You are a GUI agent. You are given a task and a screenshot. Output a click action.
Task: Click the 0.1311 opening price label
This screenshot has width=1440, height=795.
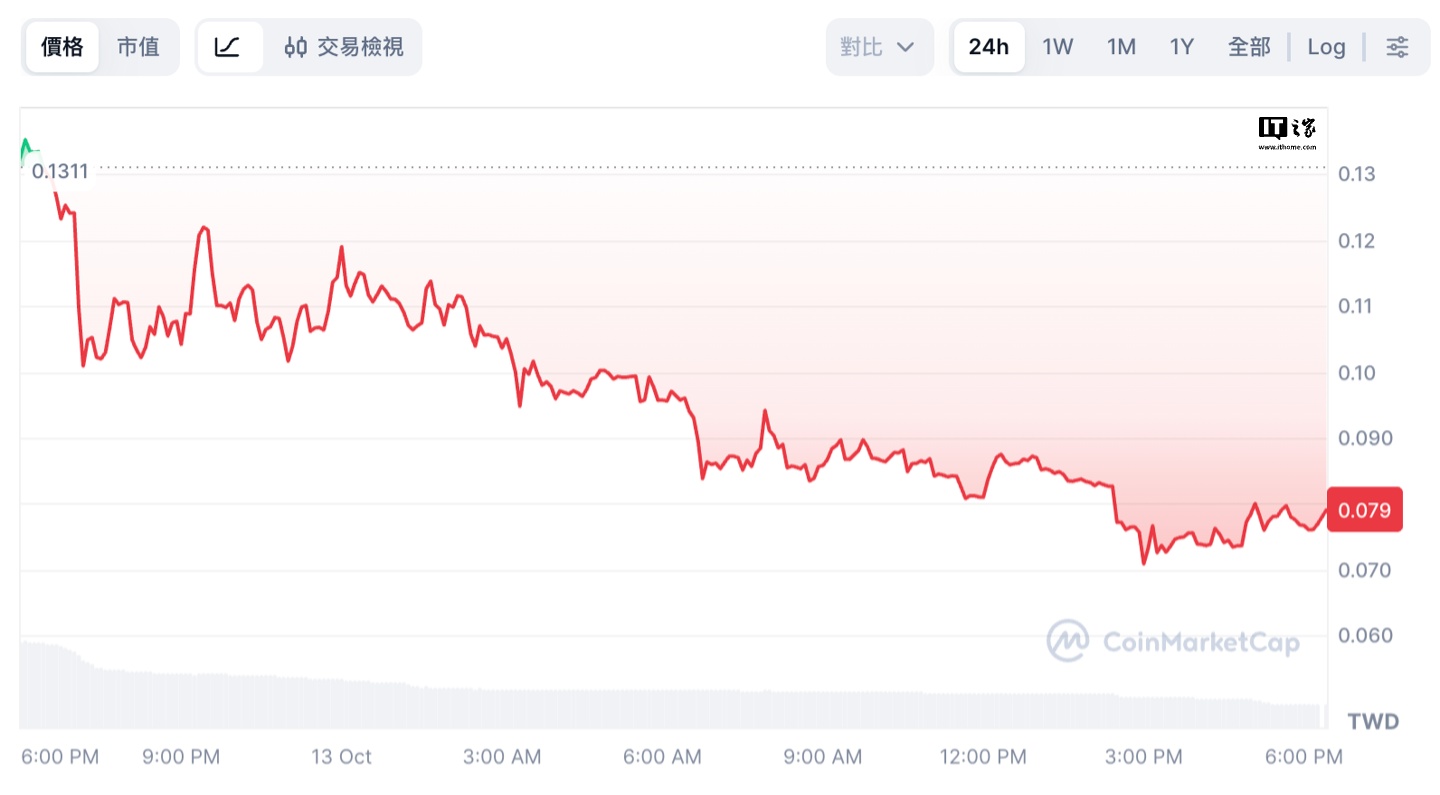click(x=60, y=171)
